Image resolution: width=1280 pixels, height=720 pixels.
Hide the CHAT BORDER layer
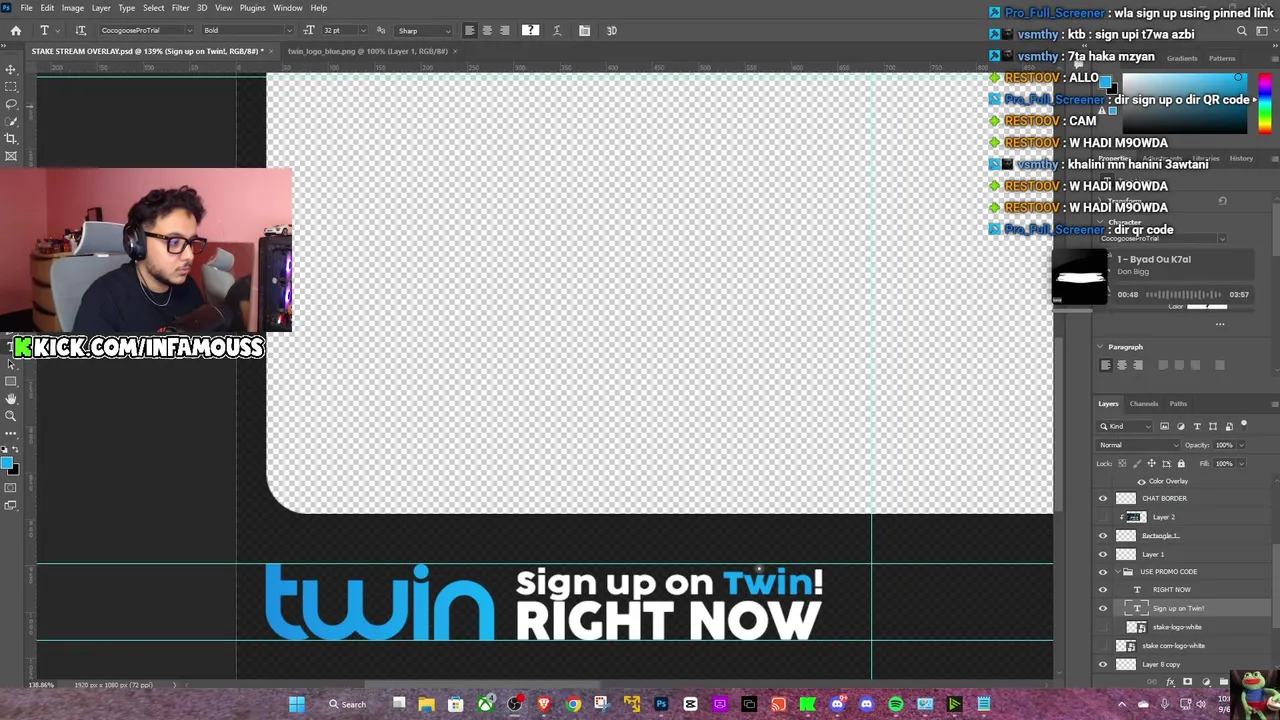pos(1103,498)
